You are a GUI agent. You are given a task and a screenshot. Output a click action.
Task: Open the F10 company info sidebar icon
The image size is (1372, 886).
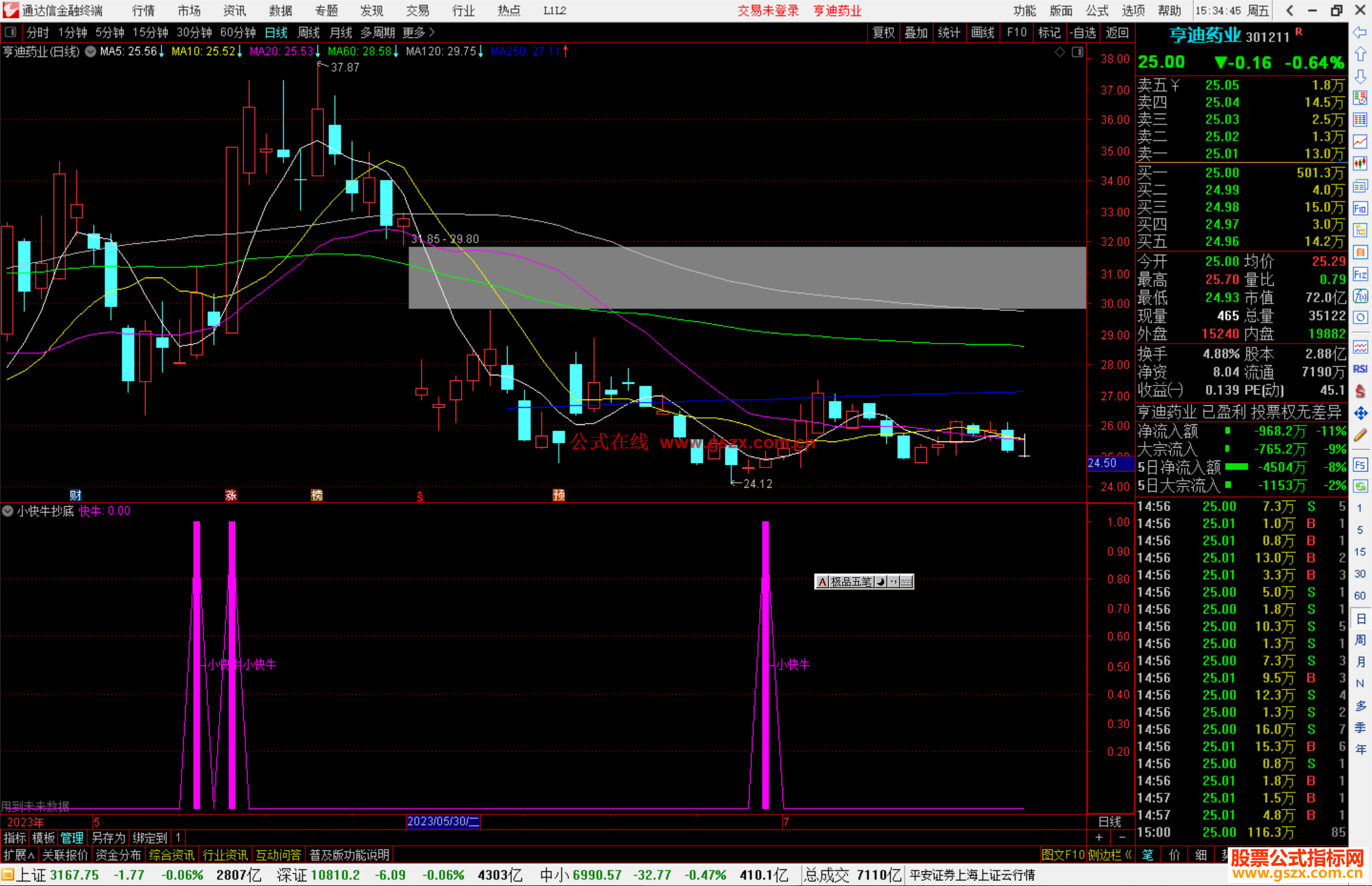point(1360,208)
